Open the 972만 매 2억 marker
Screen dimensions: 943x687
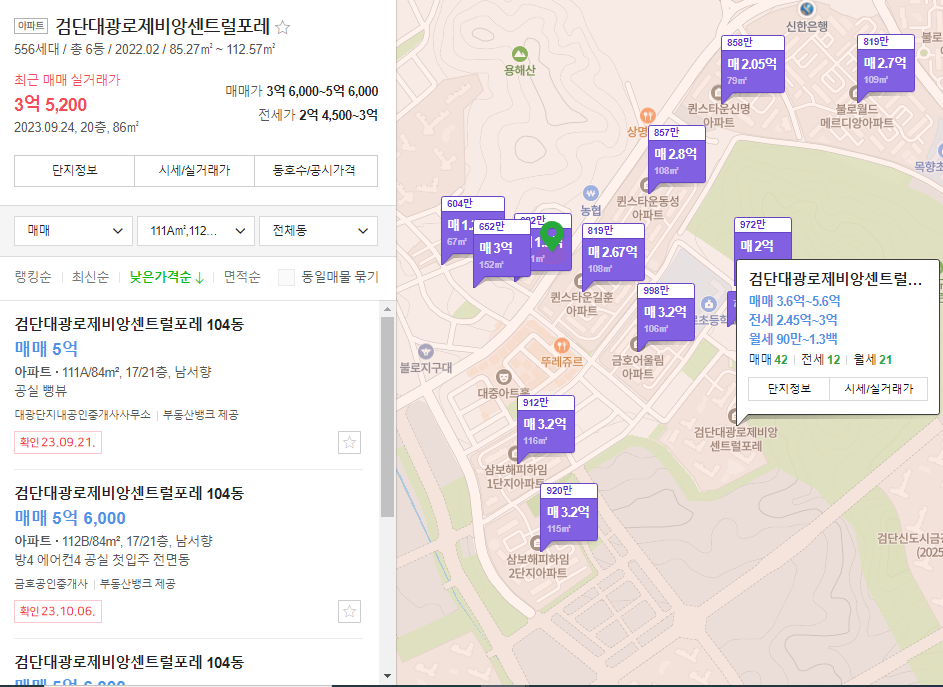point(762,239)
